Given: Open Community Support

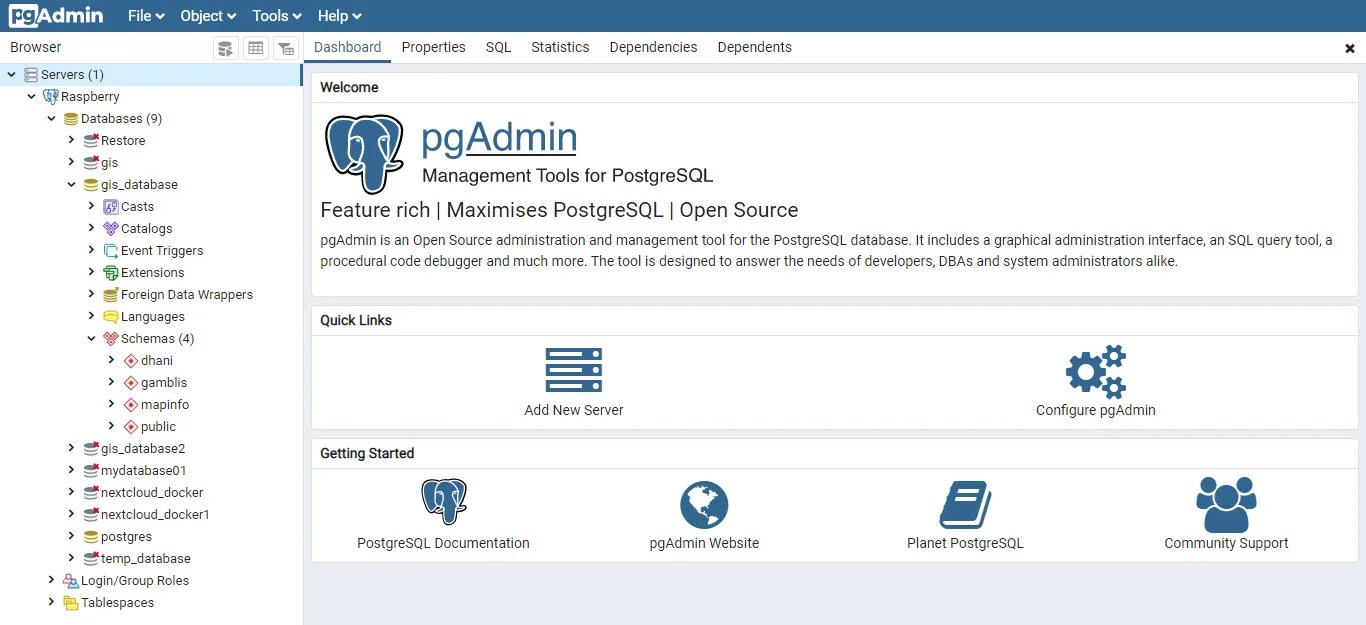Looking at the screenshot, I should point(1225,501).
